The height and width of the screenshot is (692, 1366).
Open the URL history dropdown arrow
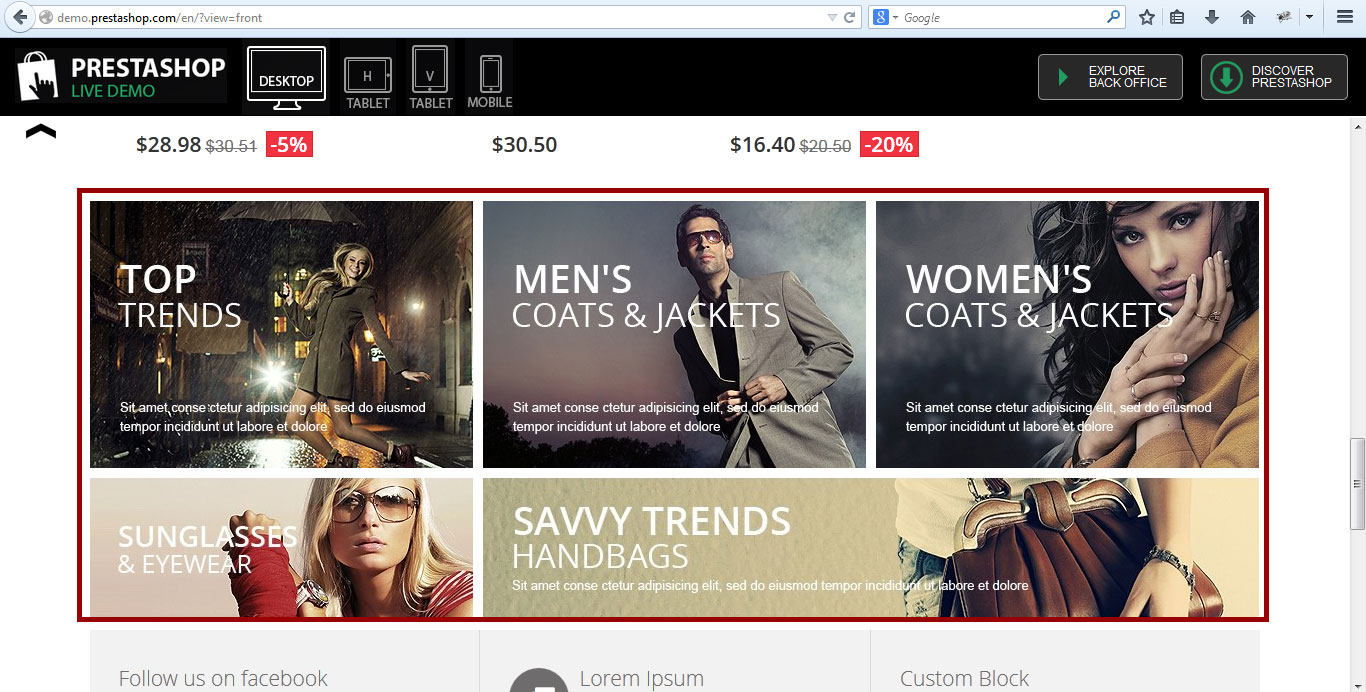pyautogui.click(x=832, y=17)
